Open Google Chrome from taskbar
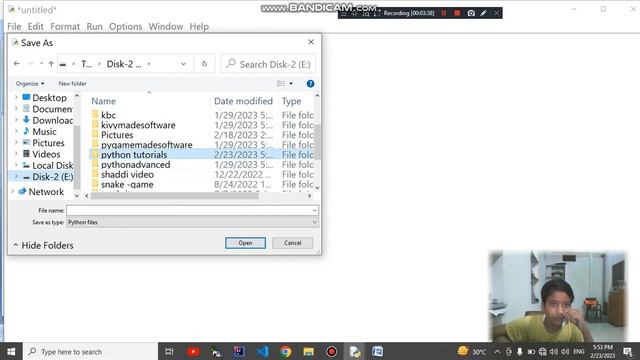This screenshot has height=360, width=640. tap(286, 351)
